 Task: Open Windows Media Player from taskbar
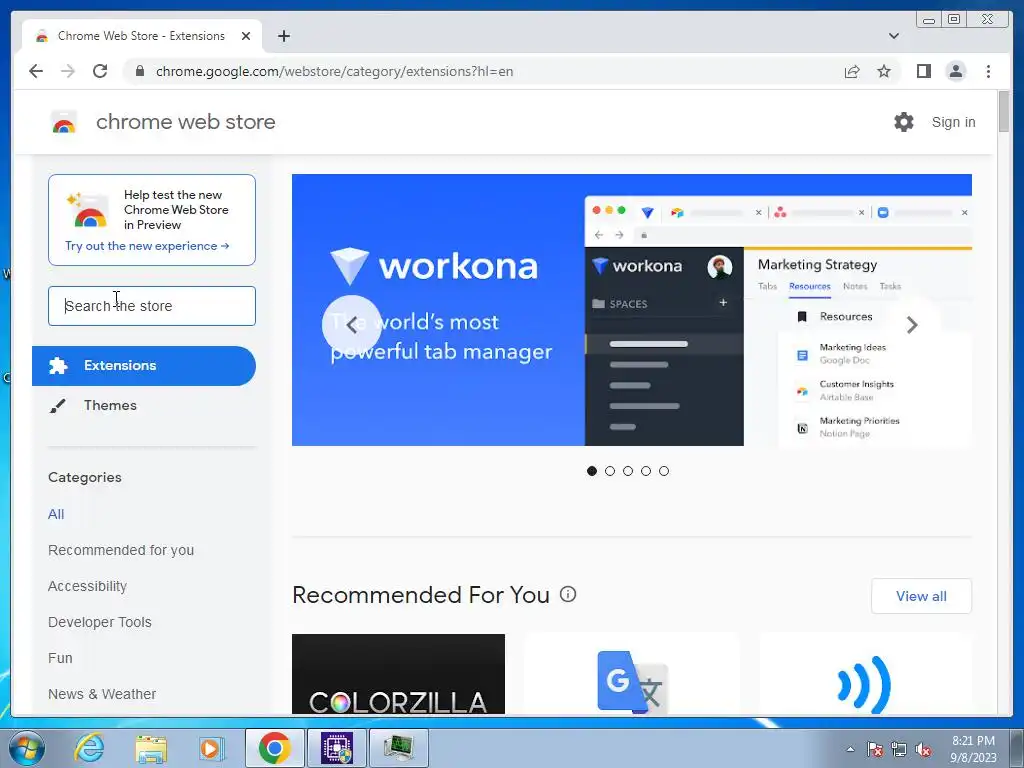coord(210,748)
